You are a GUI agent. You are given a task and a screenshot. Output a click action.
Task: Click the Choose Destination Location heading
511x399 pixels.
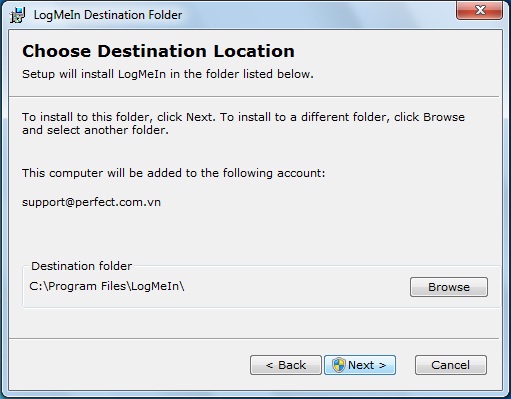tap(158, 51)
